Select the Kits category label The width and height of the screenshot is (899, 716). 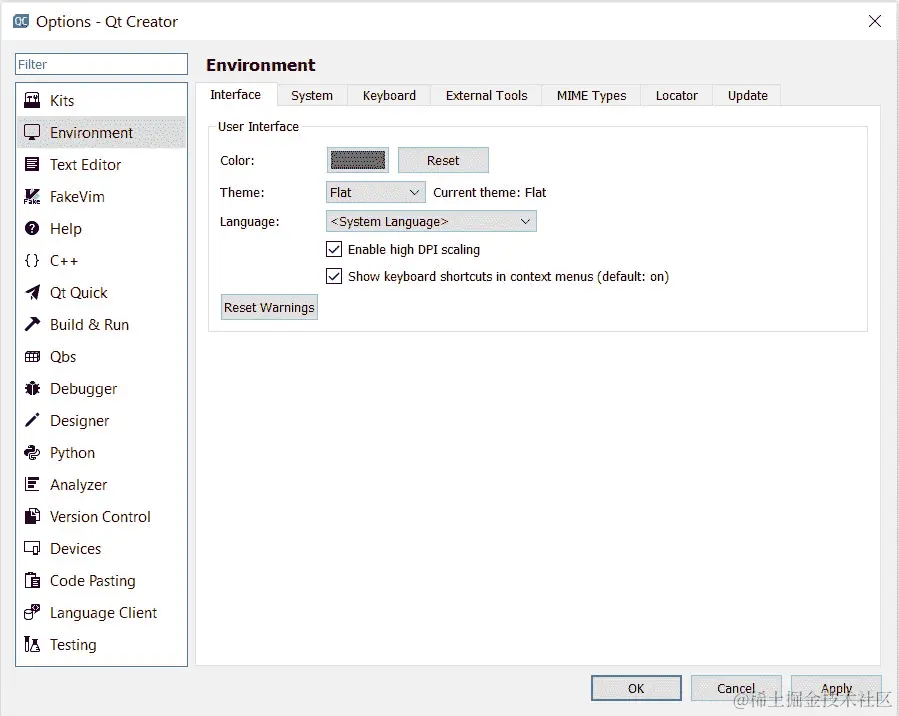pyautogui.click(x=62, y=101)
